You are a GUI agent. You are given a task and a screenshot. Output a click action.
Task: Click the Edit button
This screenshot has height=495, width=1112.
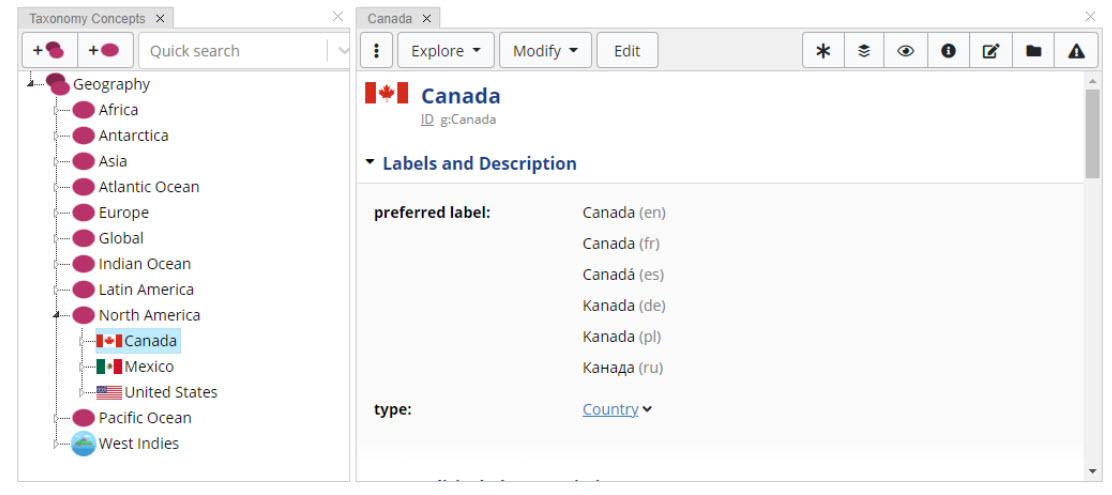pos(627,51)
